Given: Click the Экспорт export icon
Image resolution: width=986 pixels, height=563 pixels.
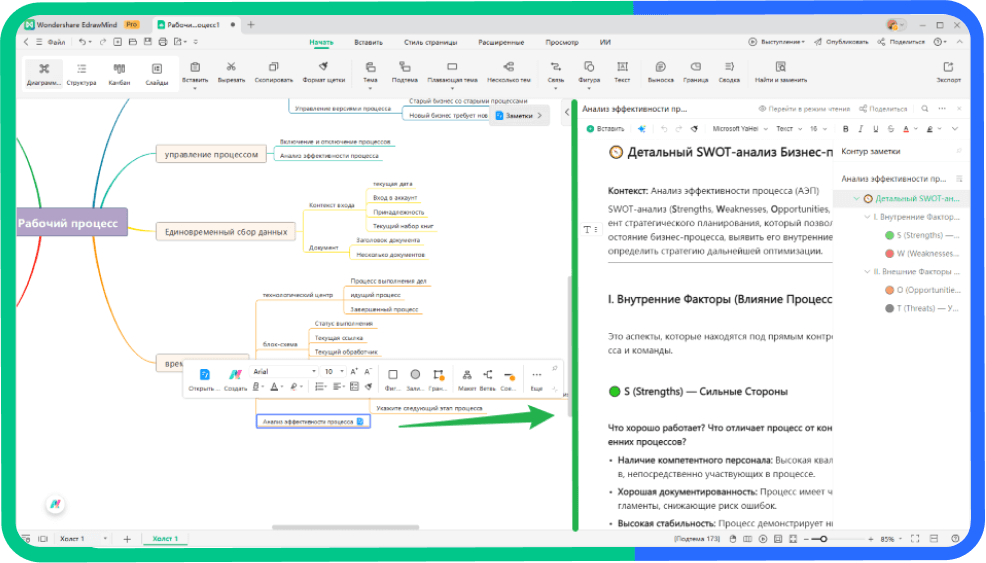Looking at the screenshot, I should 948,72.
